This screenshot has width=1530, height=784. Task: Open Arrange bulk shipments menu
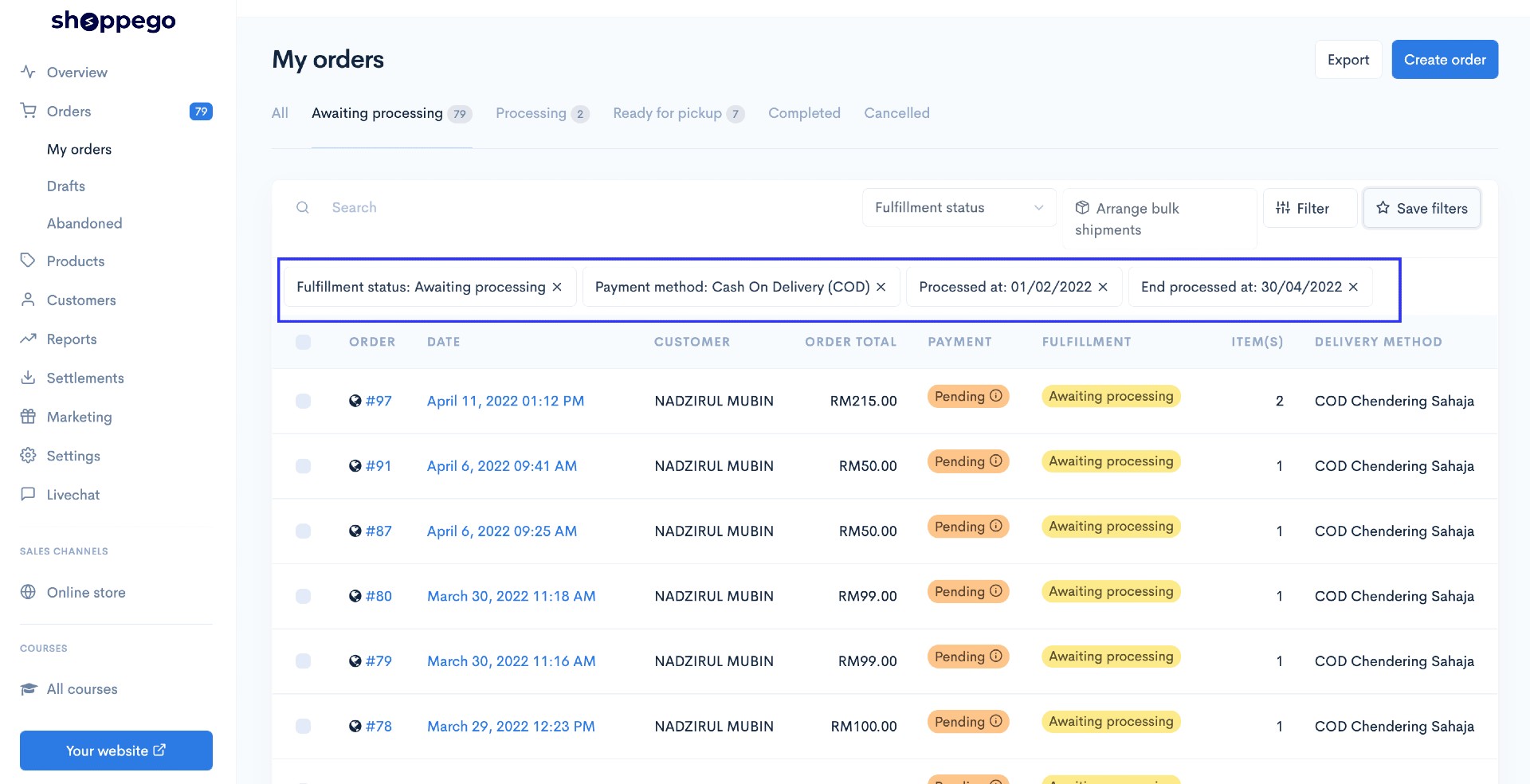(x=1159, y=218)
